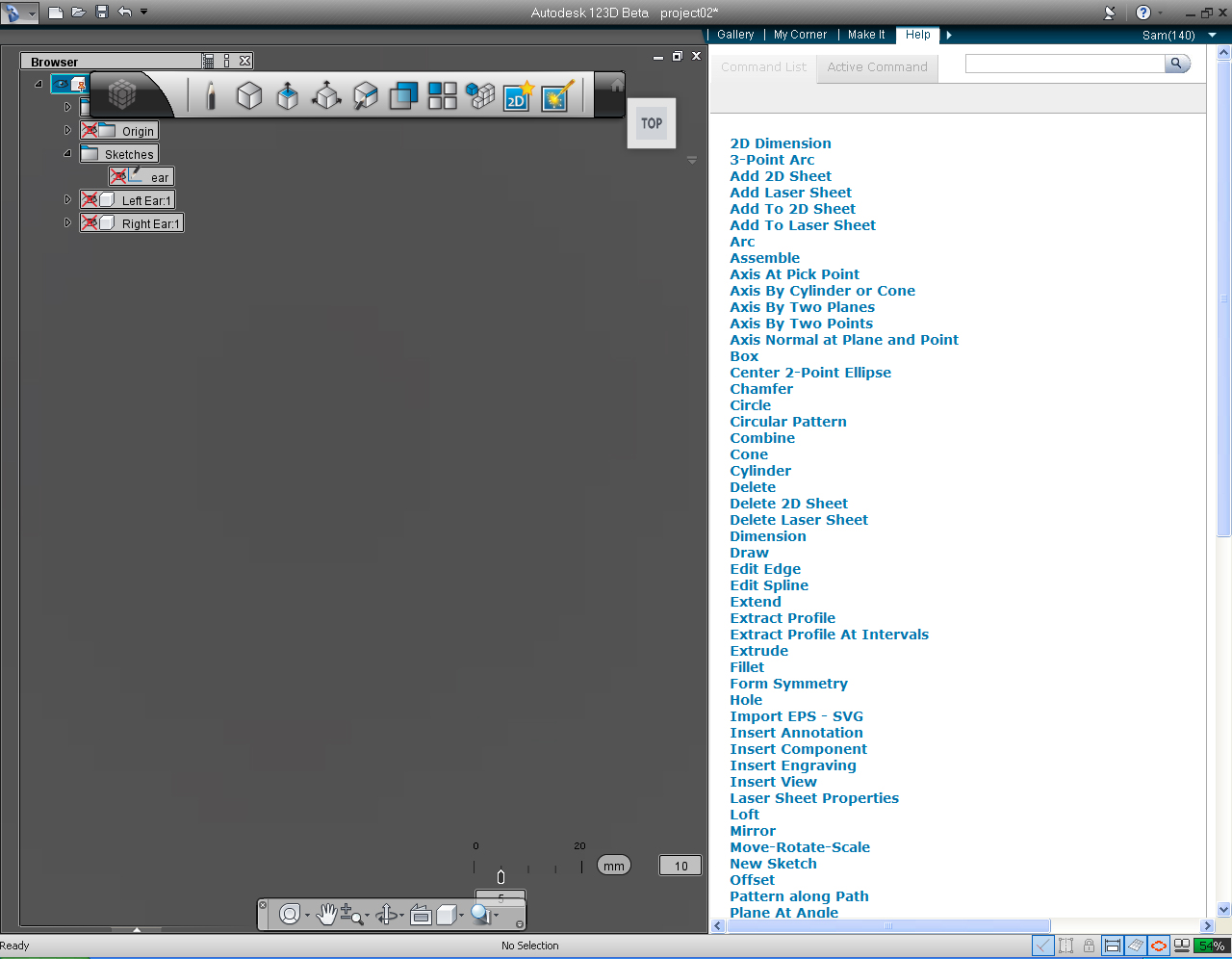Collapse the Sketches tree node
Screen dimensions: 1232x959
click(67, 153)
